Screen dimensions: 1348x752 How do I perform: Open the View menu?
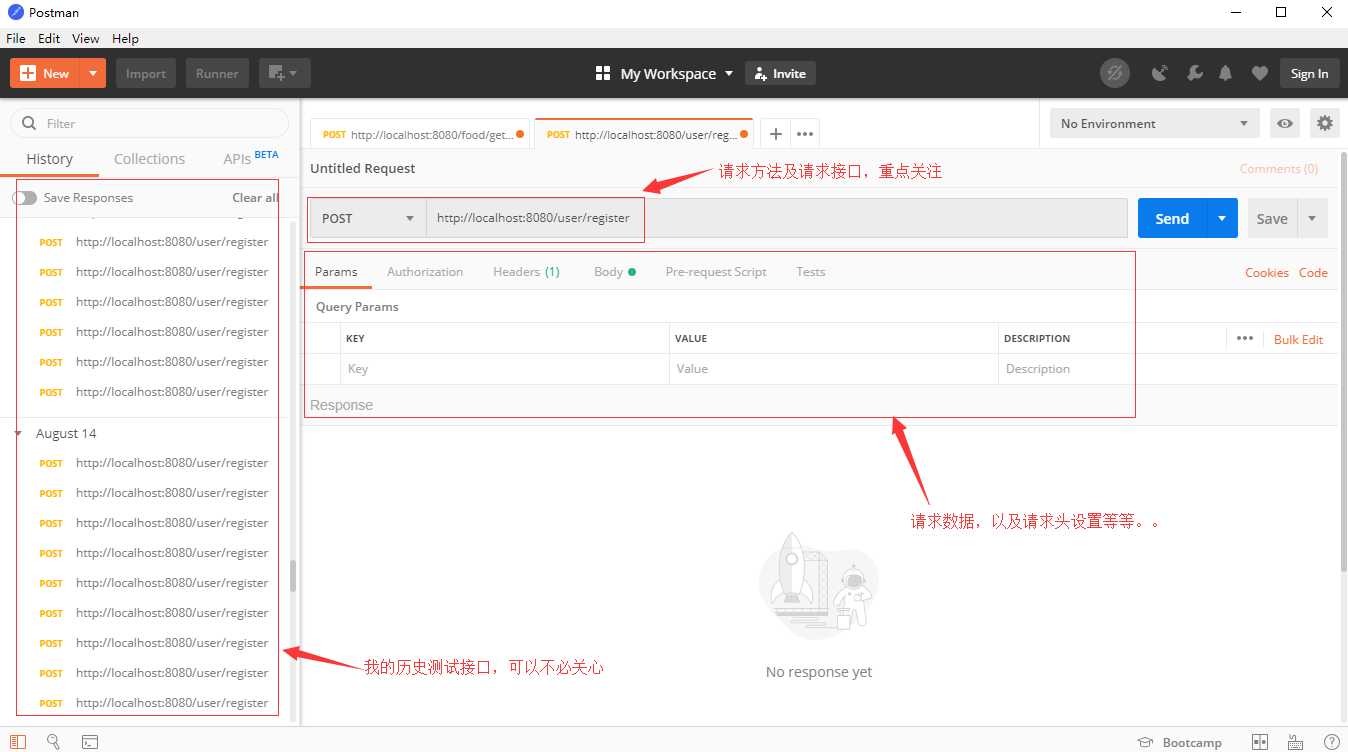(x=86, y=38)
